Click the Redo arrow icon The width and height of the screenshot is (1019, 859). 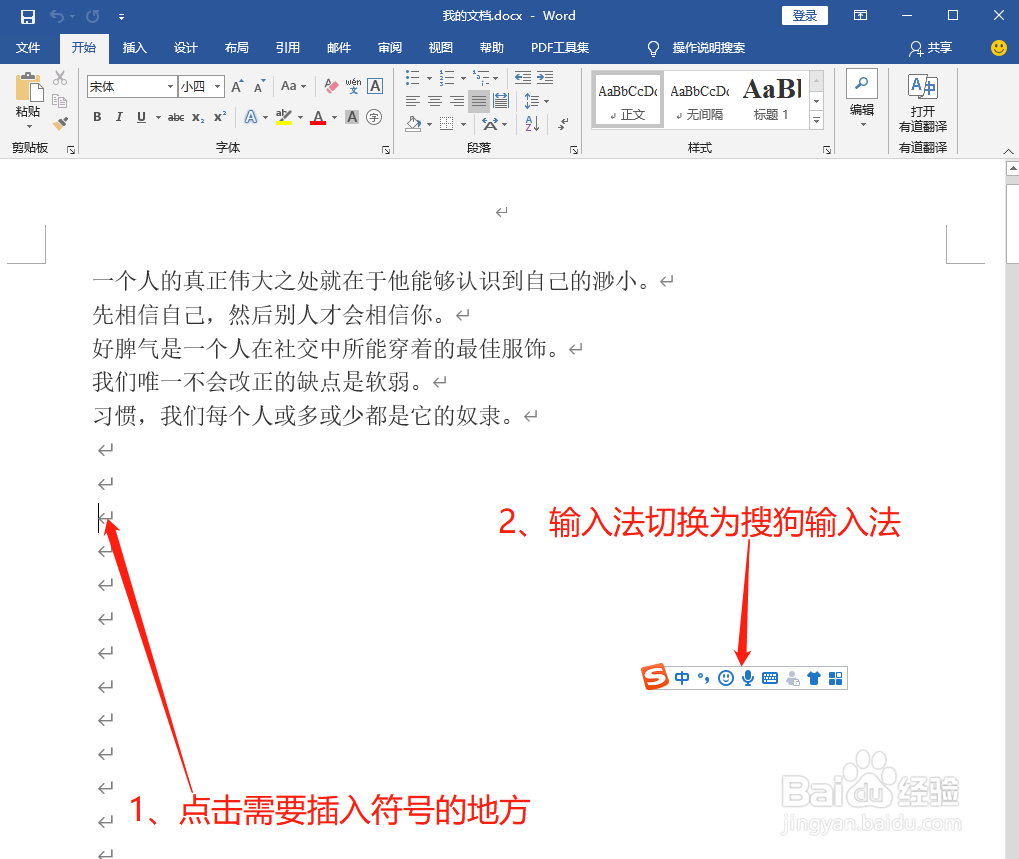92,16
